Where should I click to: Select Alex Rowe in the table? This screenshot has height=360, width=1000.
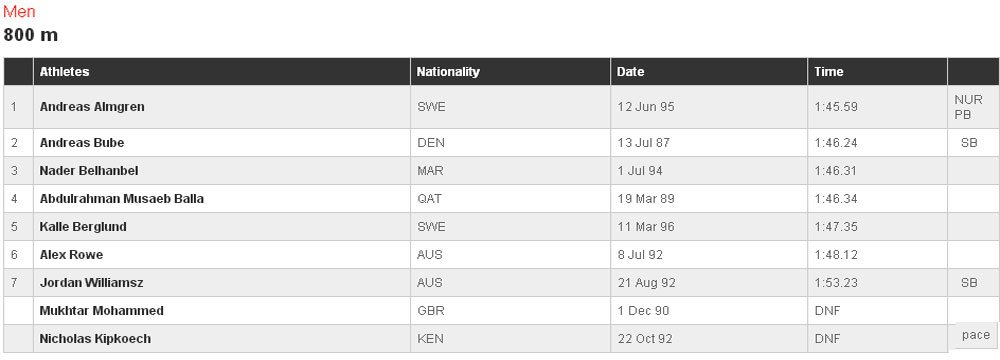pyautogui.click(x=71, y=255)
